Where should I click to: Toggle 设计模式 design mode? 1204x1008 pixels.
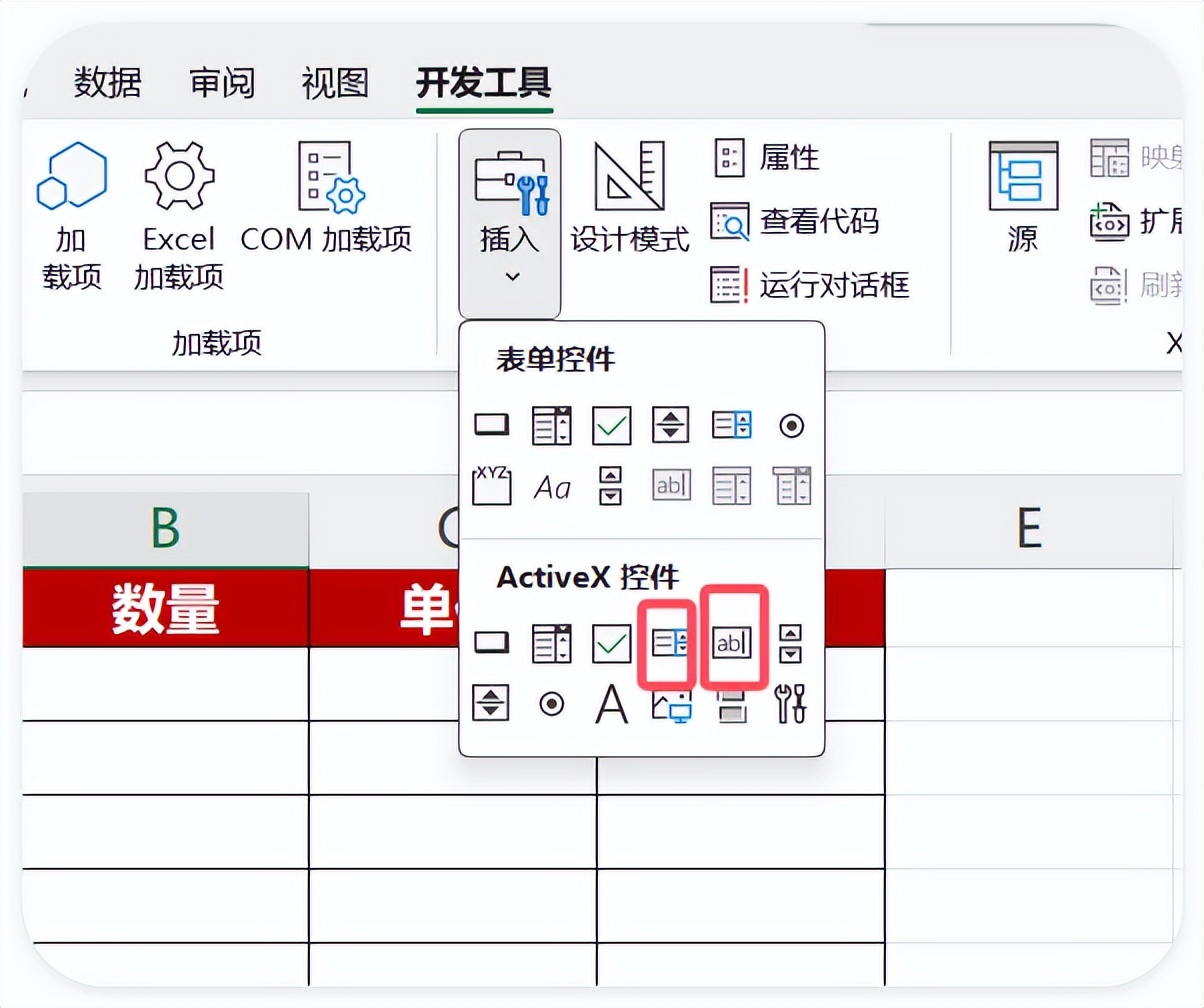(630, 197)
